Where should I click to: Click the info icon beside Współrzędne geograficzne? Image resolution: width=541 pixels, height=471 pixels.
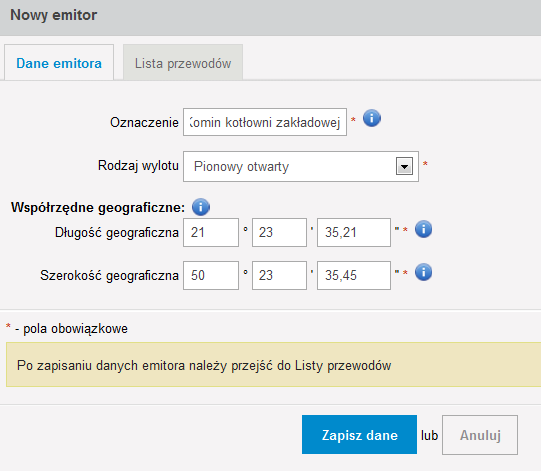(201, 207)
